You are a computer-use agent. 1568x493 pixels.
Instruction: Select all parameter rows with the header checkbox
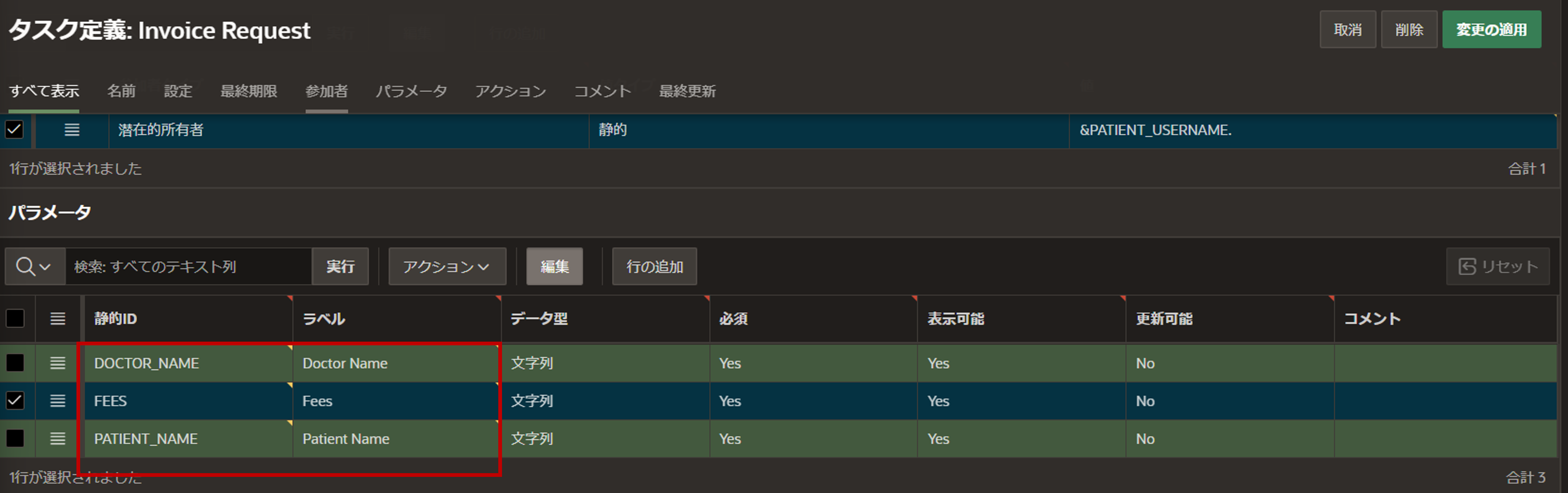coord(15,318)
